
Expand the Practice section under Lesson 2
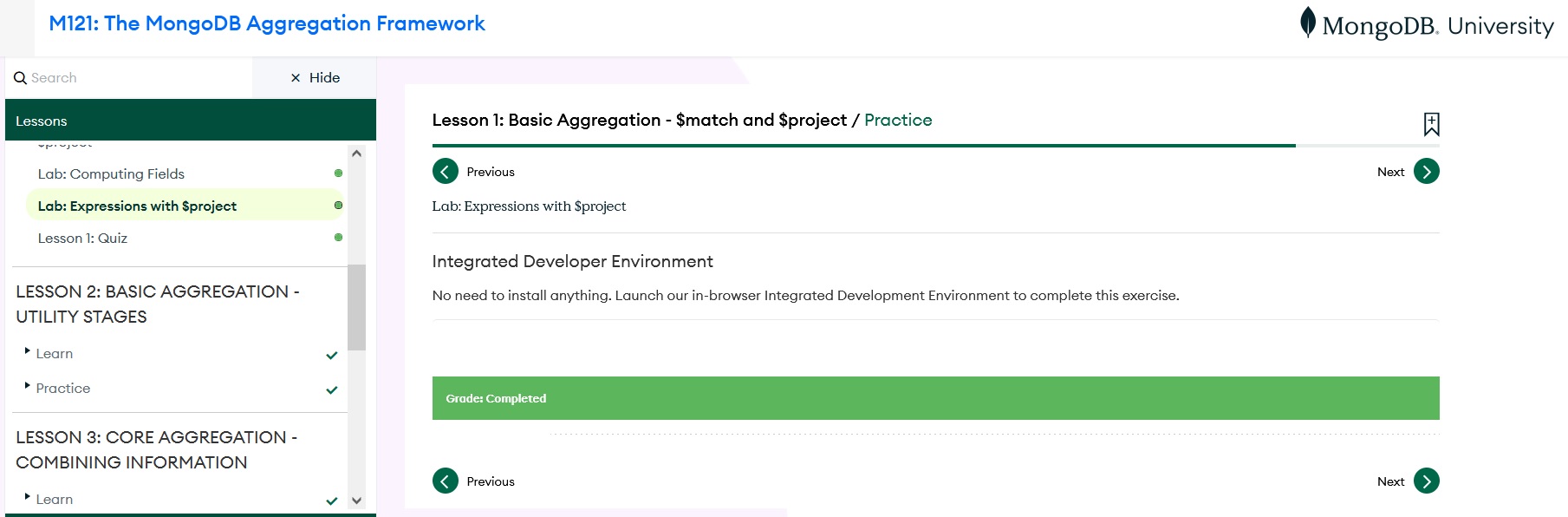pyautogui.click(x=62, y=389)
